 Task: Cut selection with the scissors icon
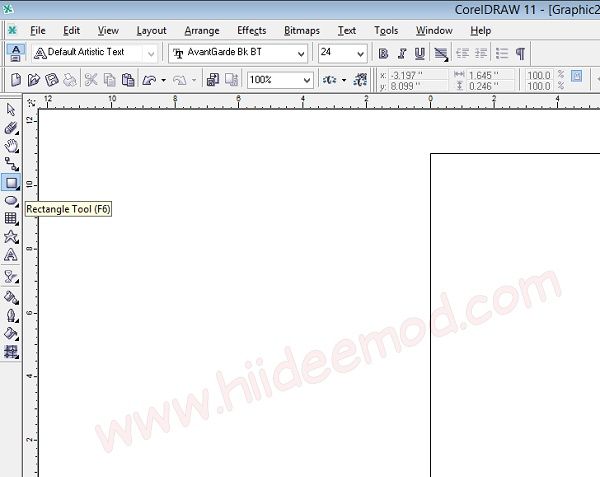(x=91, y=80)
